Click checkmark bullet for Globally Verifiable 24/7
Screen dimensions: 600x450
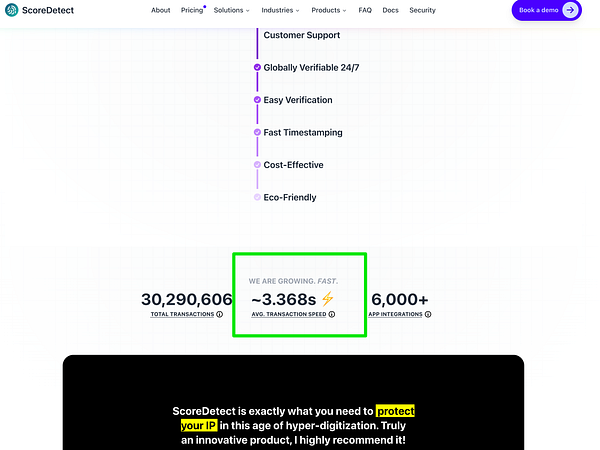point(257,68)
